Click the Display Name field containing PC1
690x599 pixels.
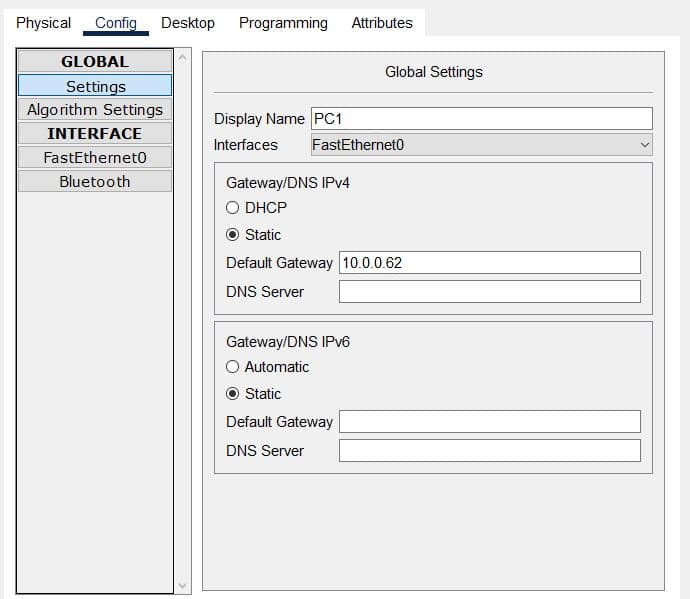pyautogui.click(x=481, y=118)
